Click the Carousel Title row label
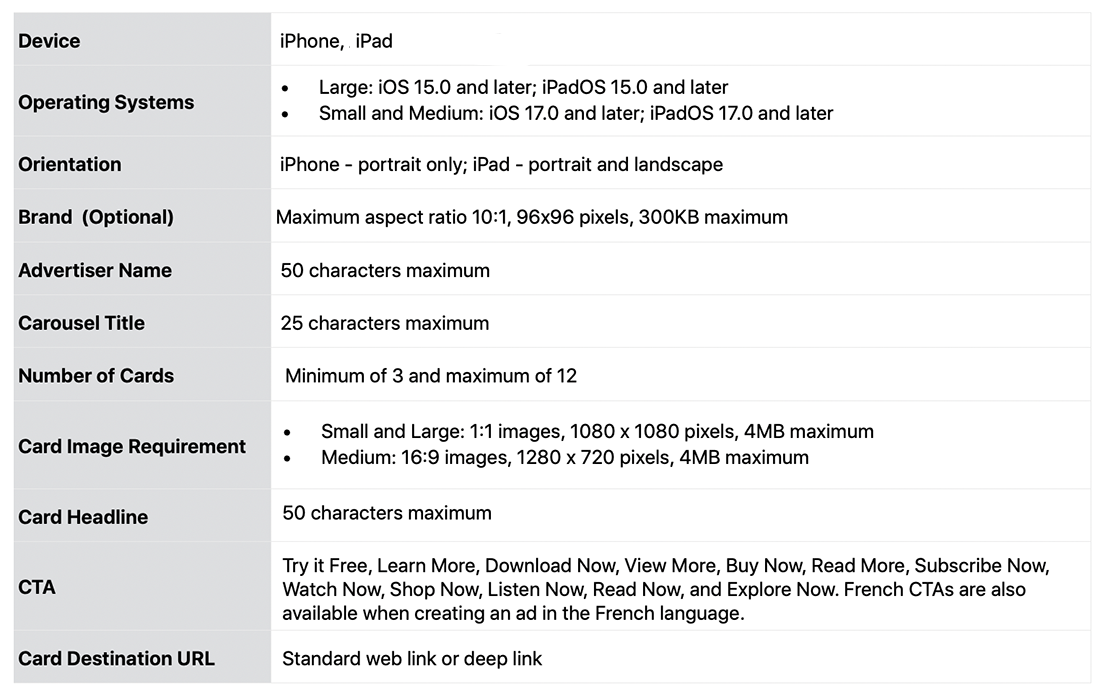Screen dimensions: 1100x697 [81, 323]
